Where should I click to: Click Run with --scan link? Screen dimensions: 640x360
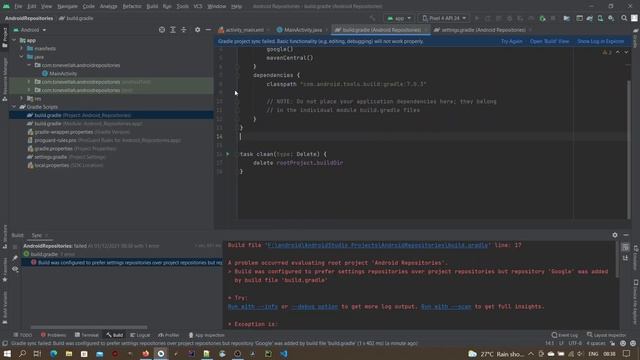446,307
